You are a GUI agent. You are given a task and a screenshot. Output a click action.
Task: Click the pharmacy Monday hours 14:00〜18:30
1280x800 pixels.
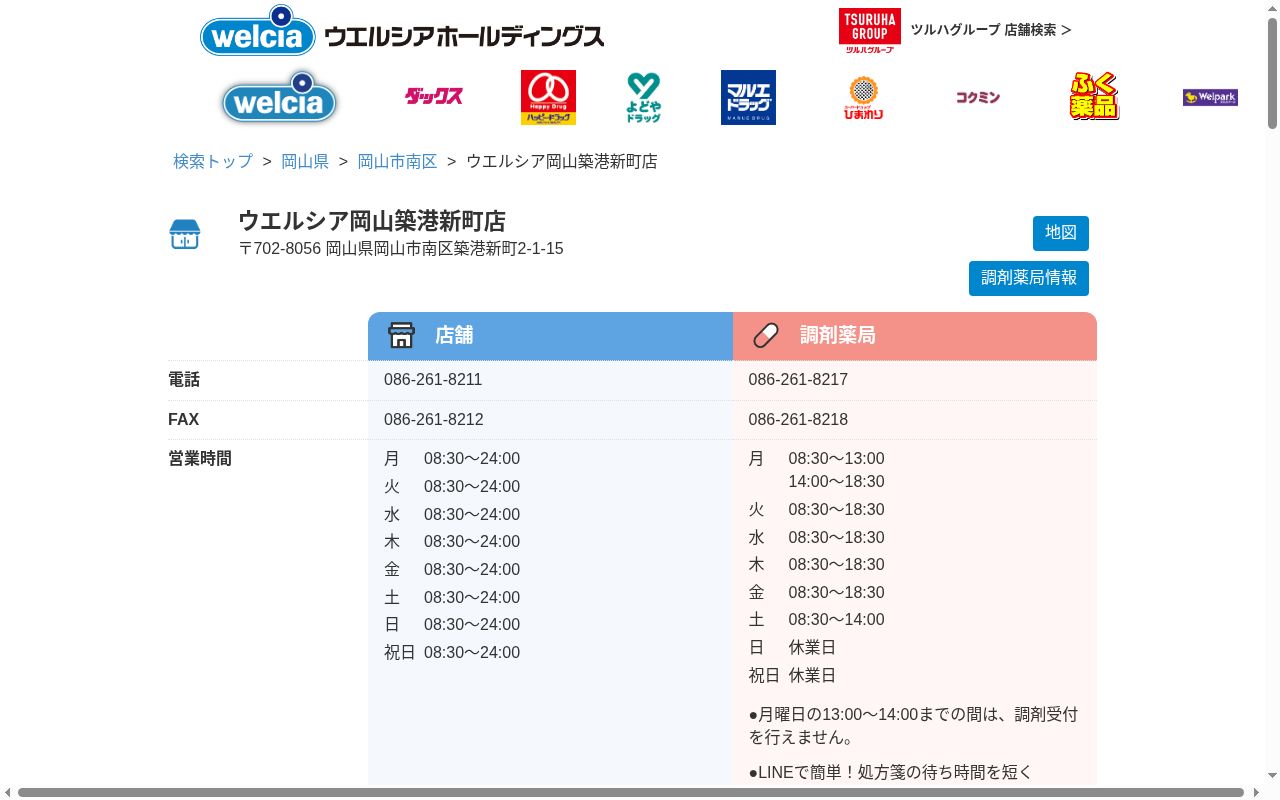[x=837, y=482]
